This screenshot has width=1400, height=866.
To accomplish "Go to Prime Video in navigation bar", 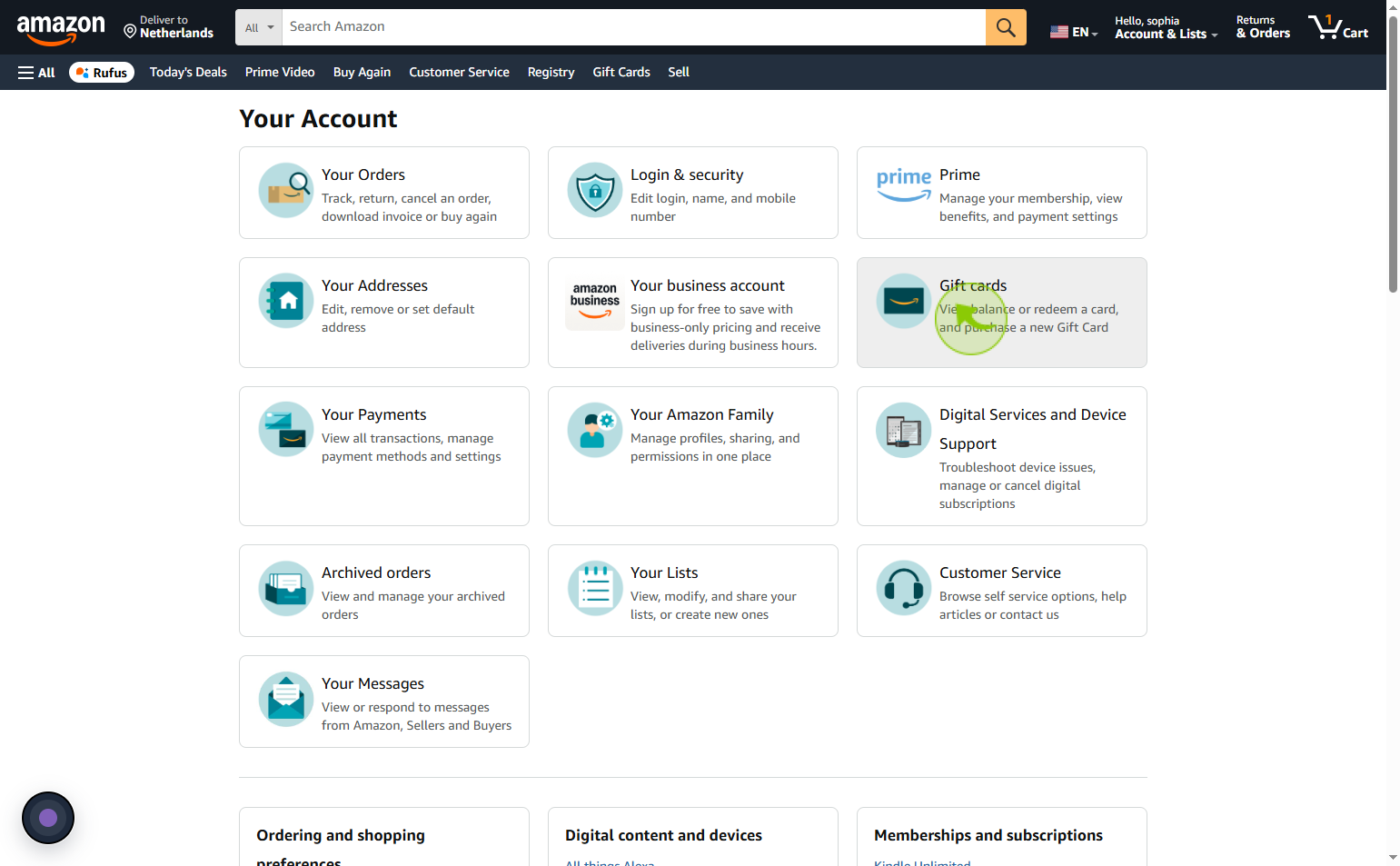I will (x=280, y=72).
